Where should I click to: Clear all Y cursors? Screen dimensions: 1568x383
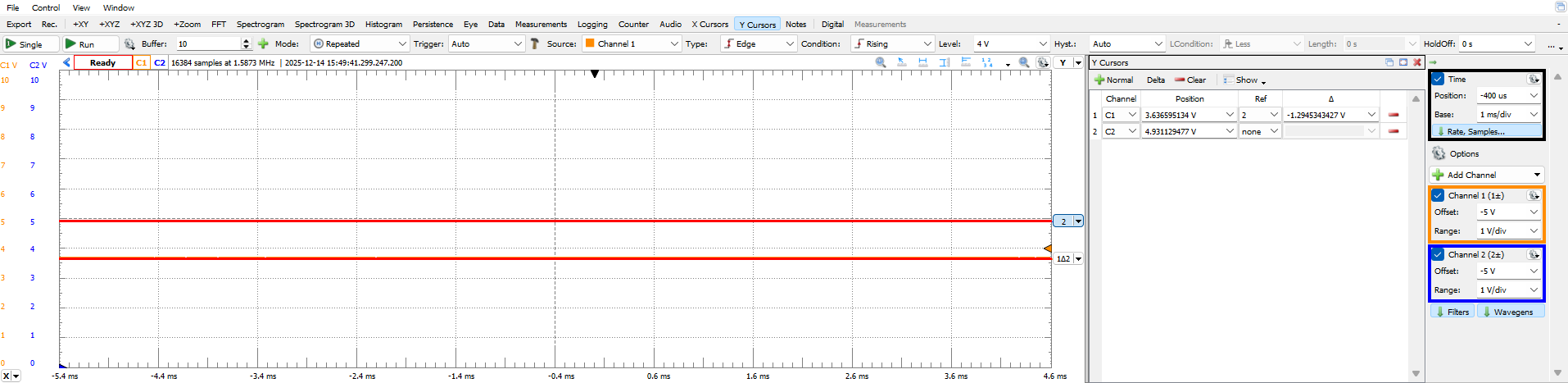tap(1190, 80)
